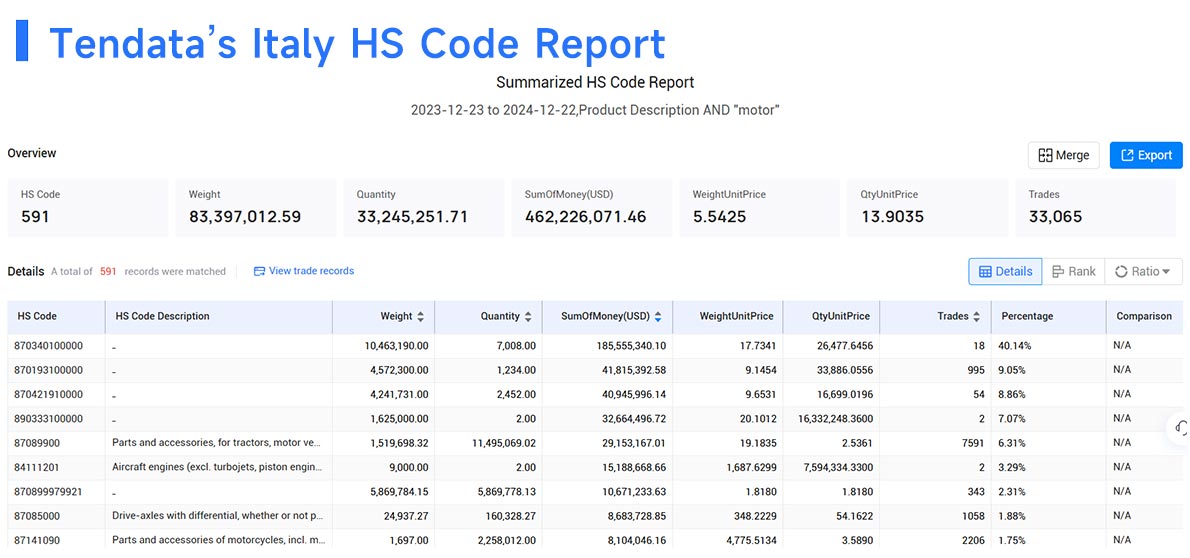Click the trade records icon beside View link
This screenshot has height=558, width=1190.
[259, 271]
